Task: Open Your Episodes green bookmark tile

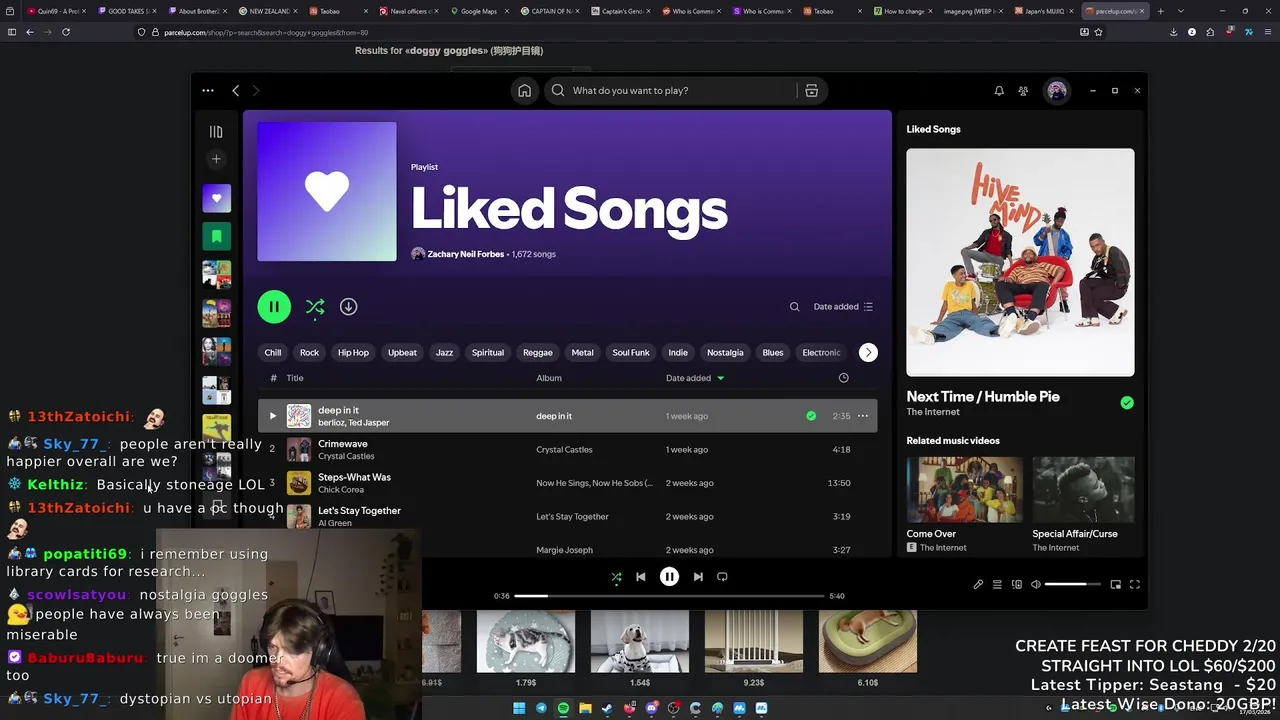Action: (x=216, y=236)
